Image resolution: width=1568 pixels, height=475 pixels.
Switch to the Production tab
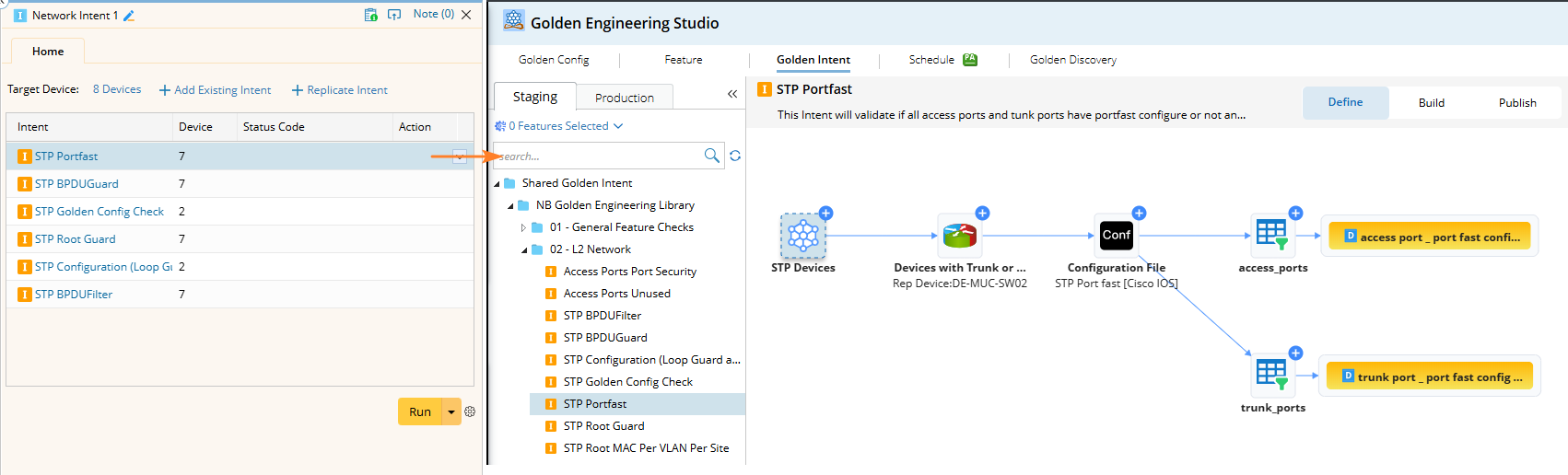(x=624, y=98)
